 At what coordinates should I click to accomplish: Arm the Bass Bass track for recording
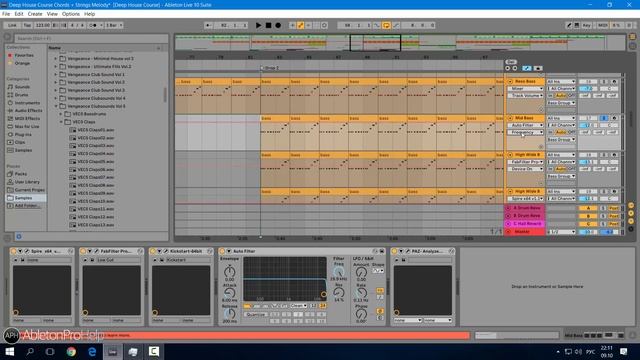tap(614, 82)
